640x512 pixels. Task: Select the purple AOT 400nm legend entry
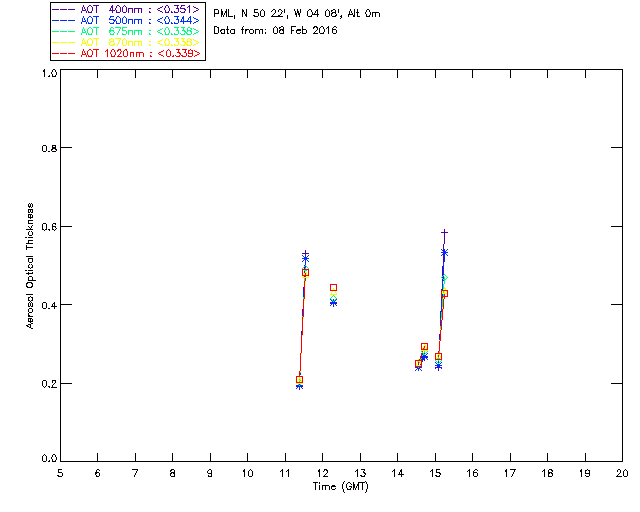coord(126,9)
